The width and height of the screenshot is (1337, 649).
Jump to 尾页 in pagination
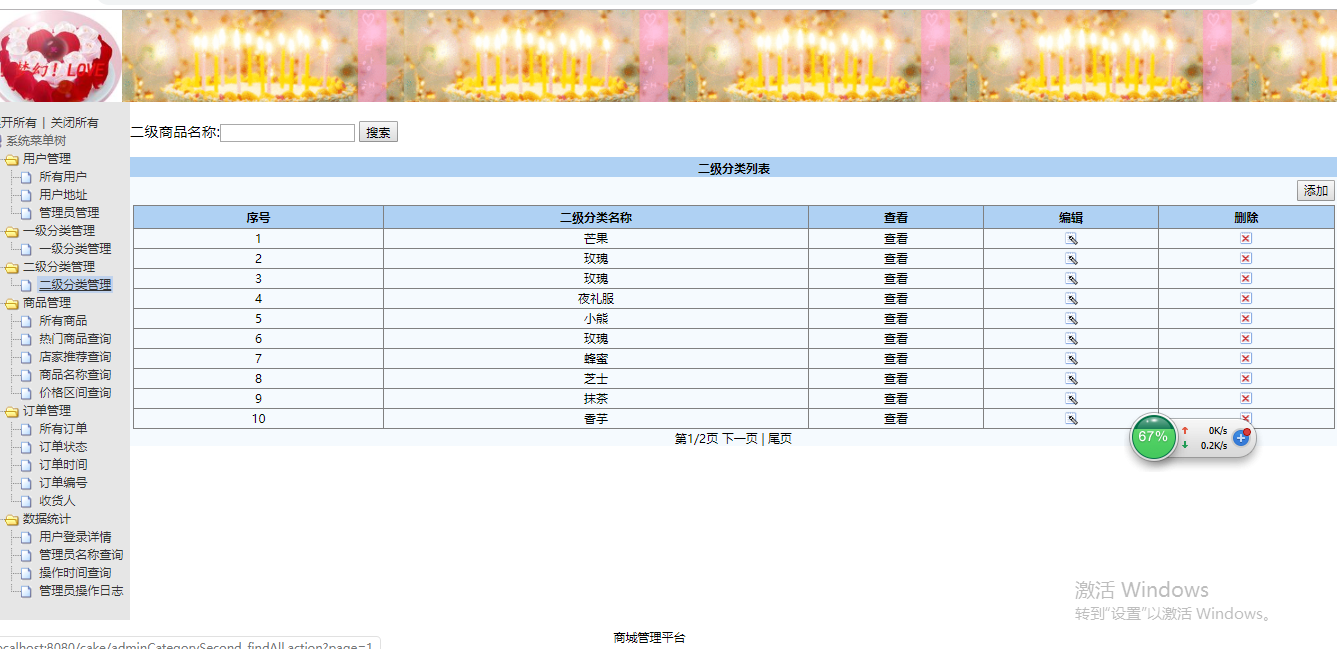(x=779, y=439)
